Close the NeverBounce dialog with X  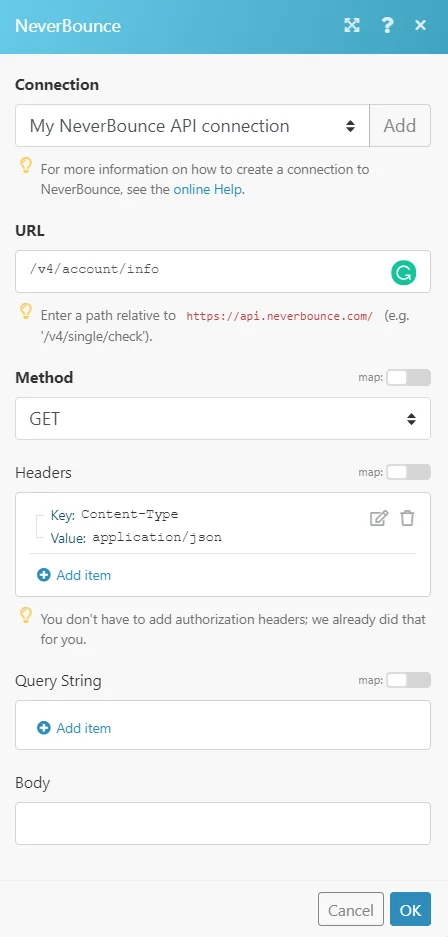tap(421, 25)
